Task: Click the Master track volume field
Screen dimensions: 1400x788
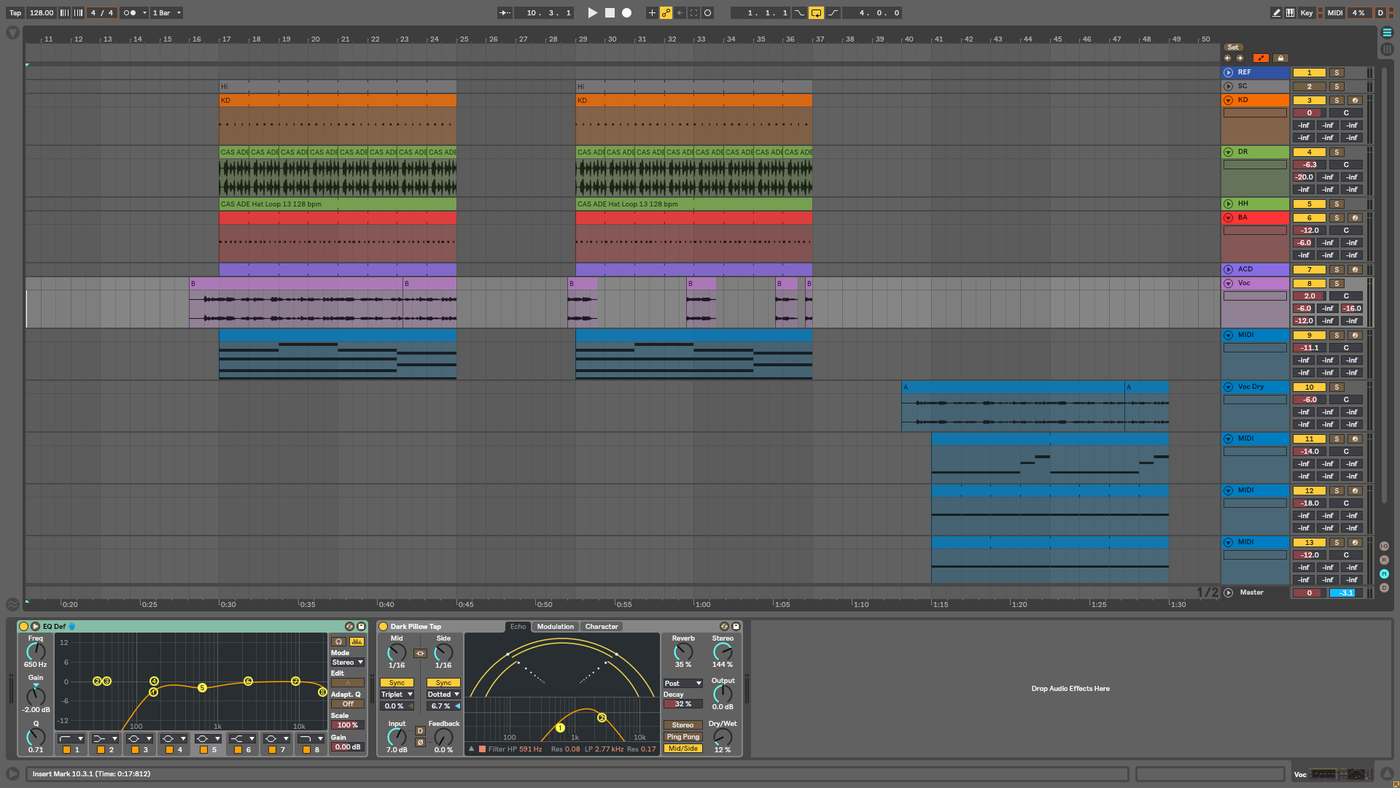Action: point(1309,593)
